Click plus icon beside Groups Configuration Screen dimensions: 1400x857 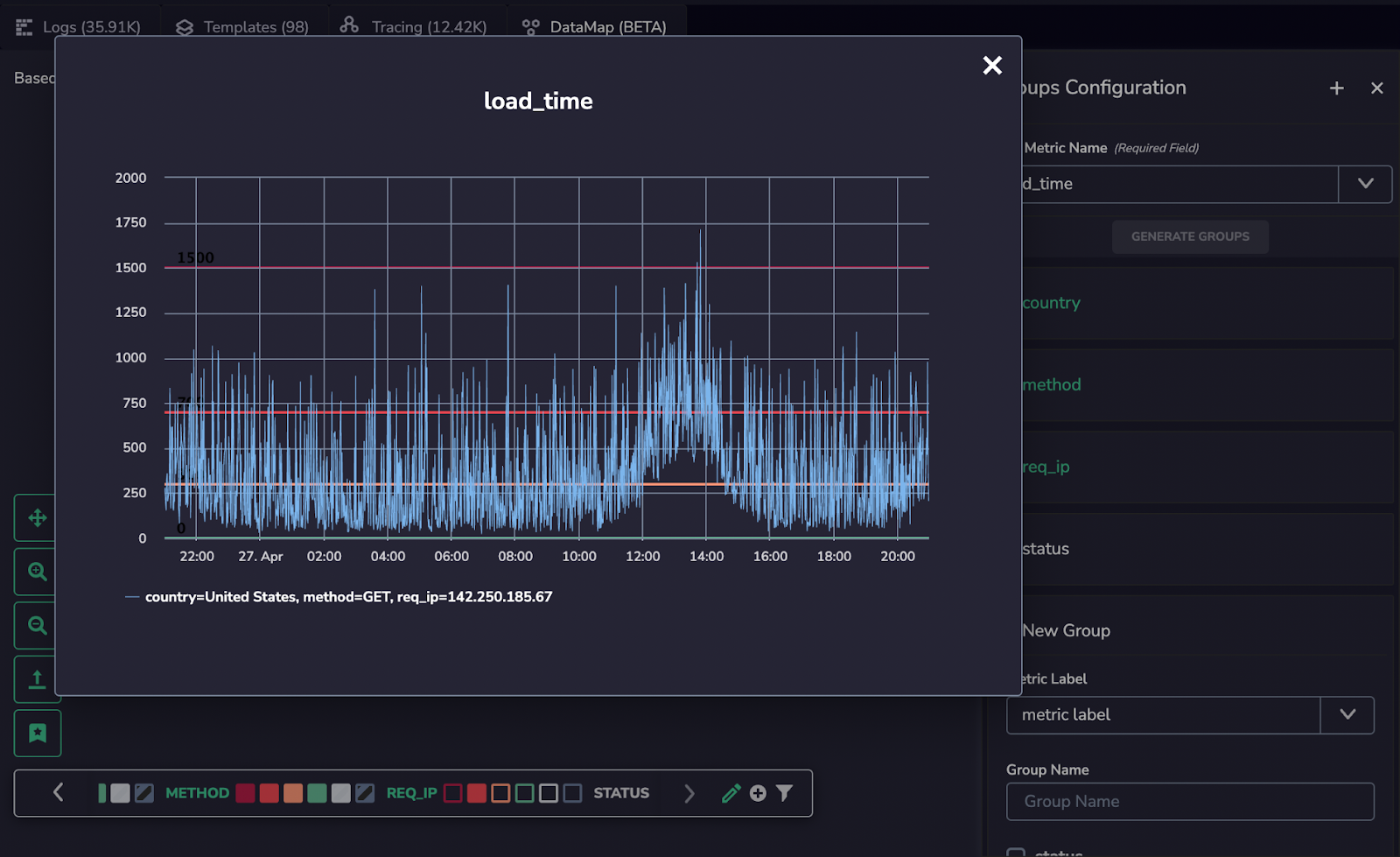click(x=1336, y=88)
